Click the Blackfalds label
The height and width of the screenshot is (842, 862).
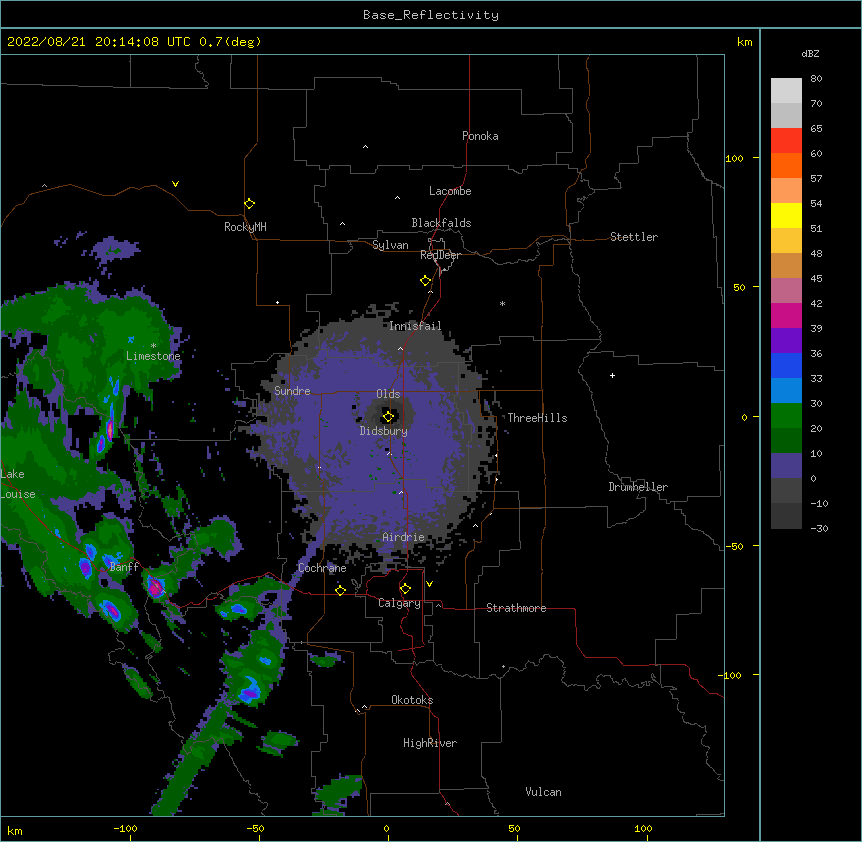coord(441,223)
